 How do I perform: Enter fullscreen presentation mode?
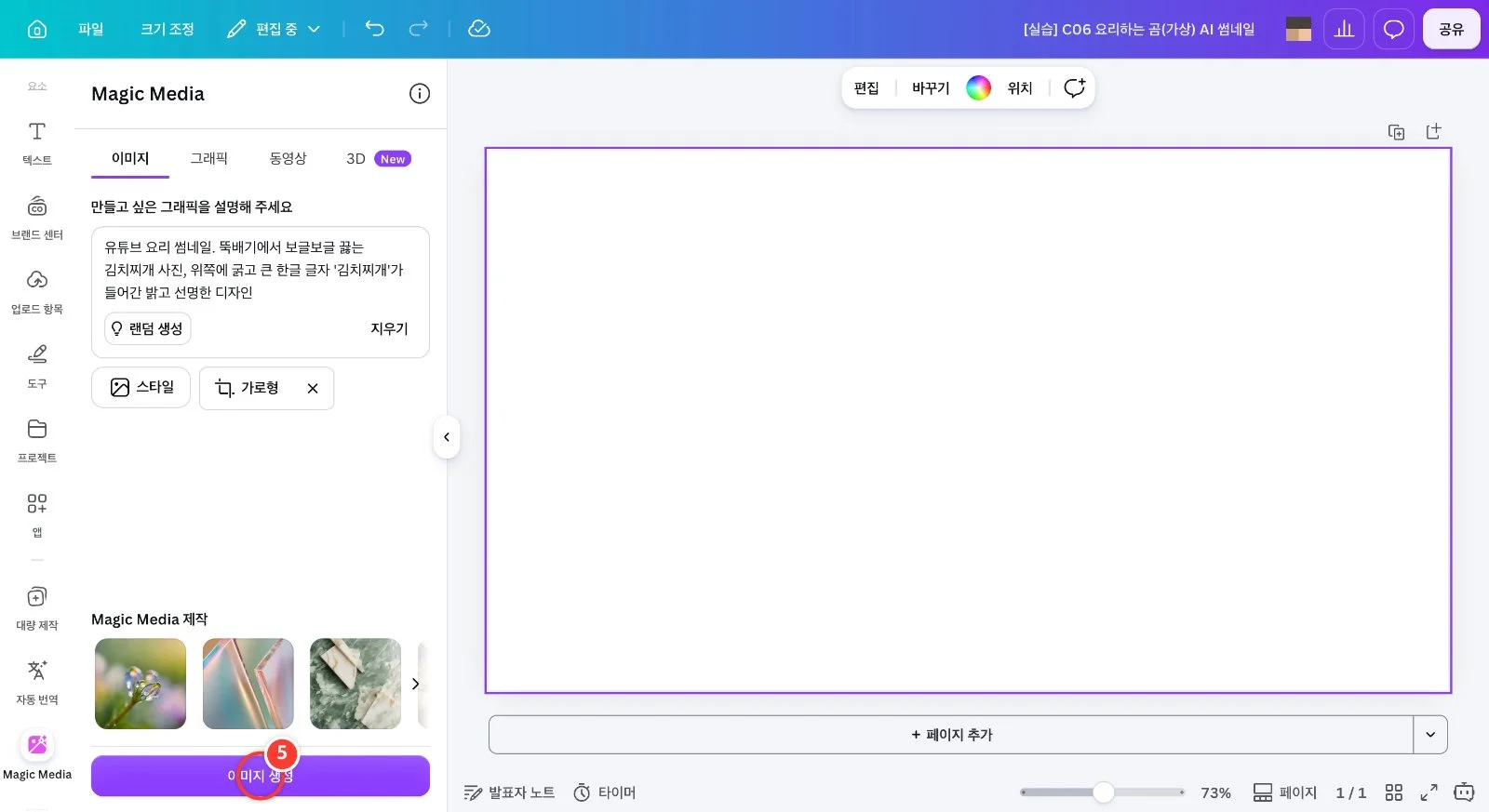pyautogui.click(x=1429, y=792)
